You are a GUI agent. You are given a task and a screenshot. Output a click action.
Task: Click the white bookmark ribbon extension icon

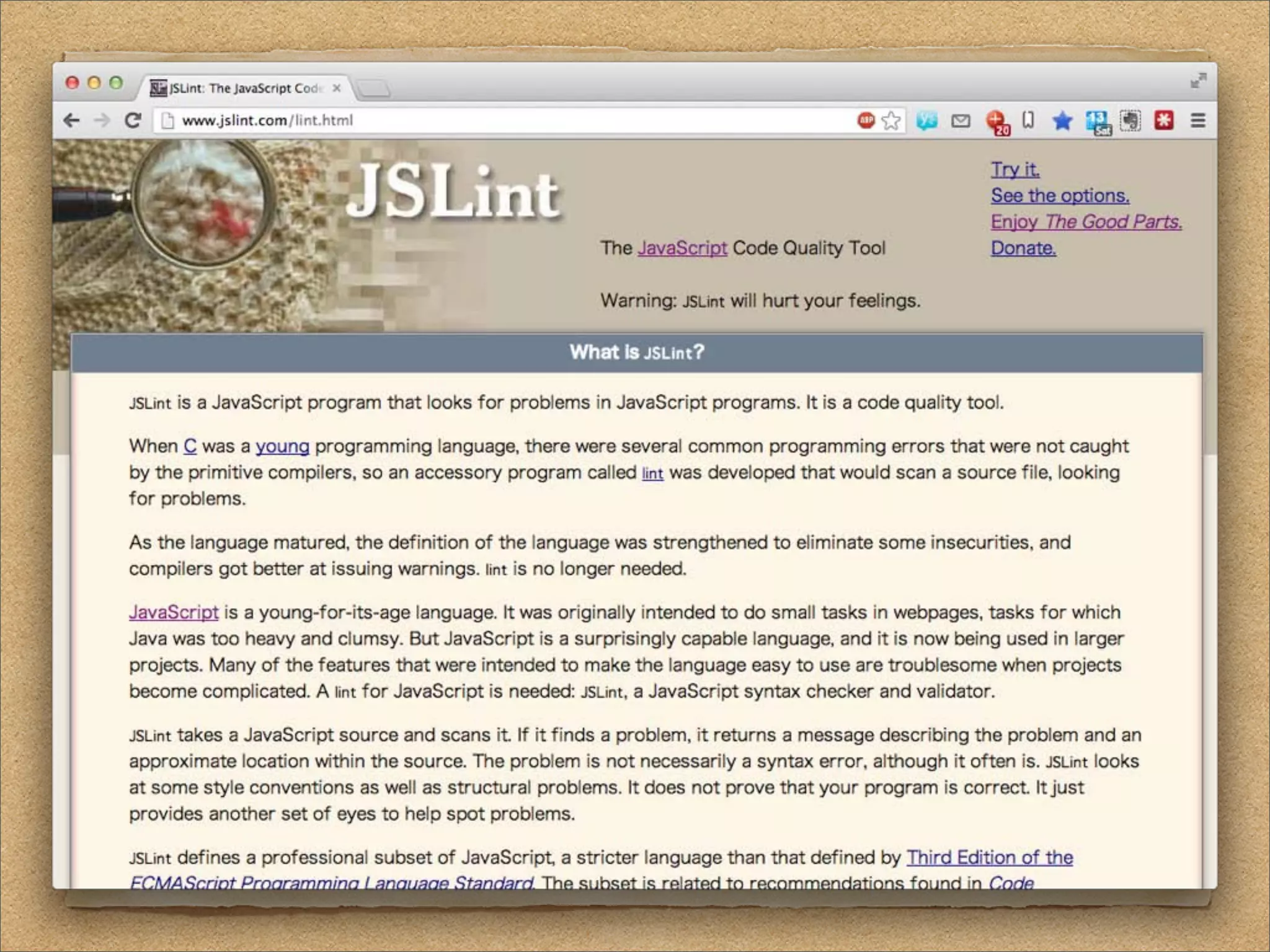[x=1028, y=120]
